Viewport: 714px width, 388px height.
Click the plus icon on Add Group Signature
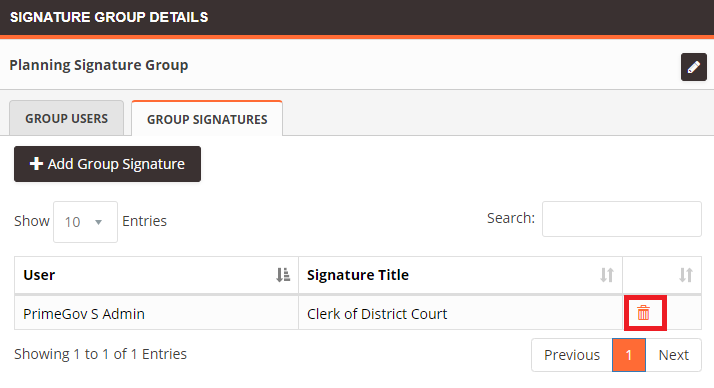click(36, 163)
